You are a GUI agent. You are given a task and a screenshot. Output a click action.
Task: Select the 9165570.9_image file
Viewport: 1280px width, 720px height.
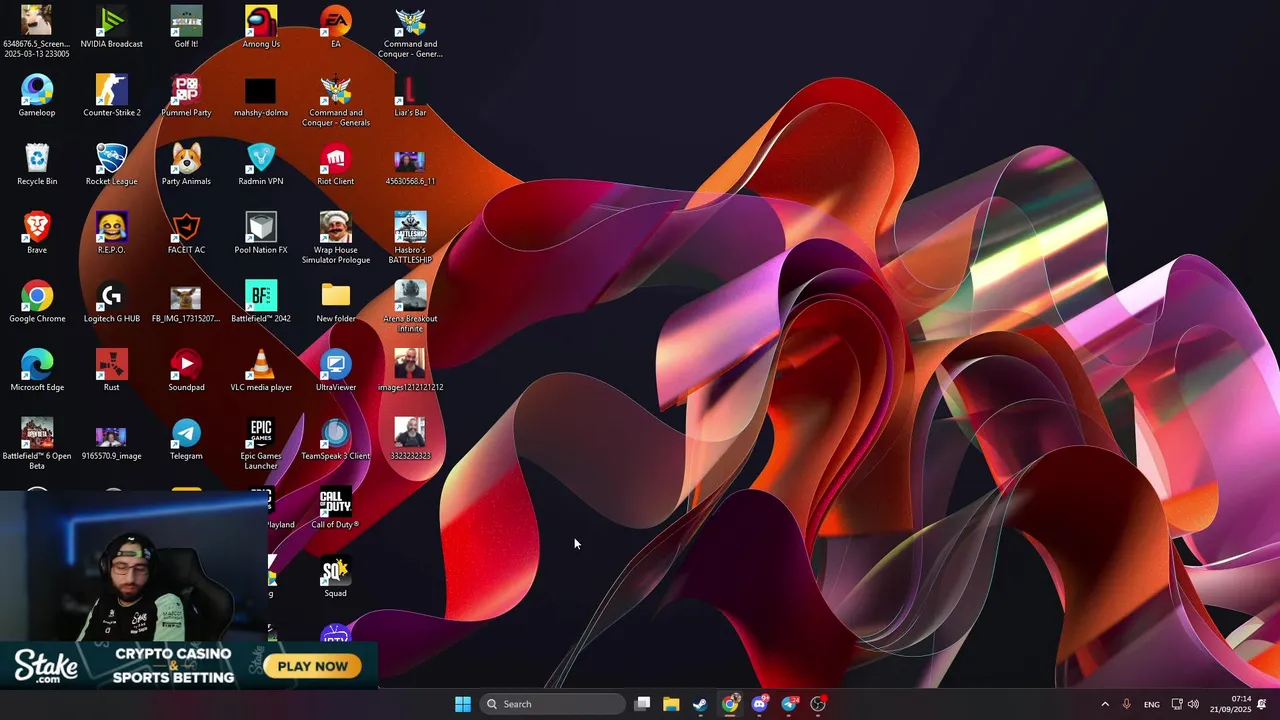point(111,440)
